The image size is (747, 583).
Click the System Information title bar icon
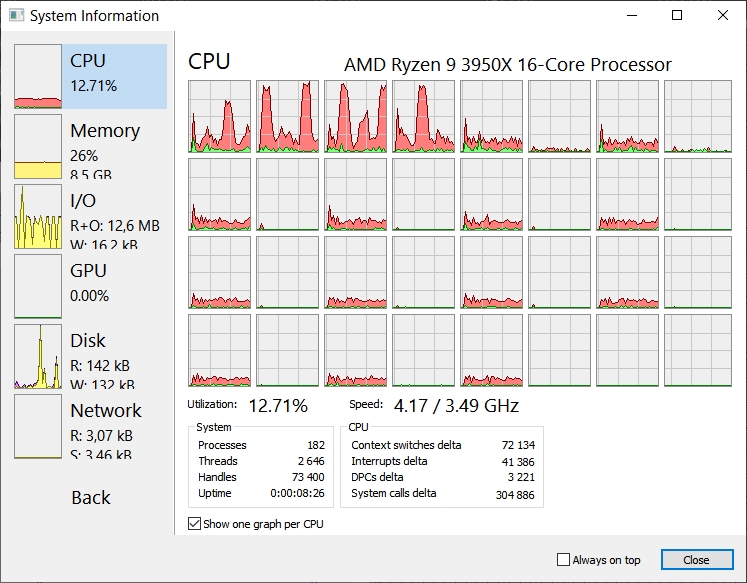point(14,16)
